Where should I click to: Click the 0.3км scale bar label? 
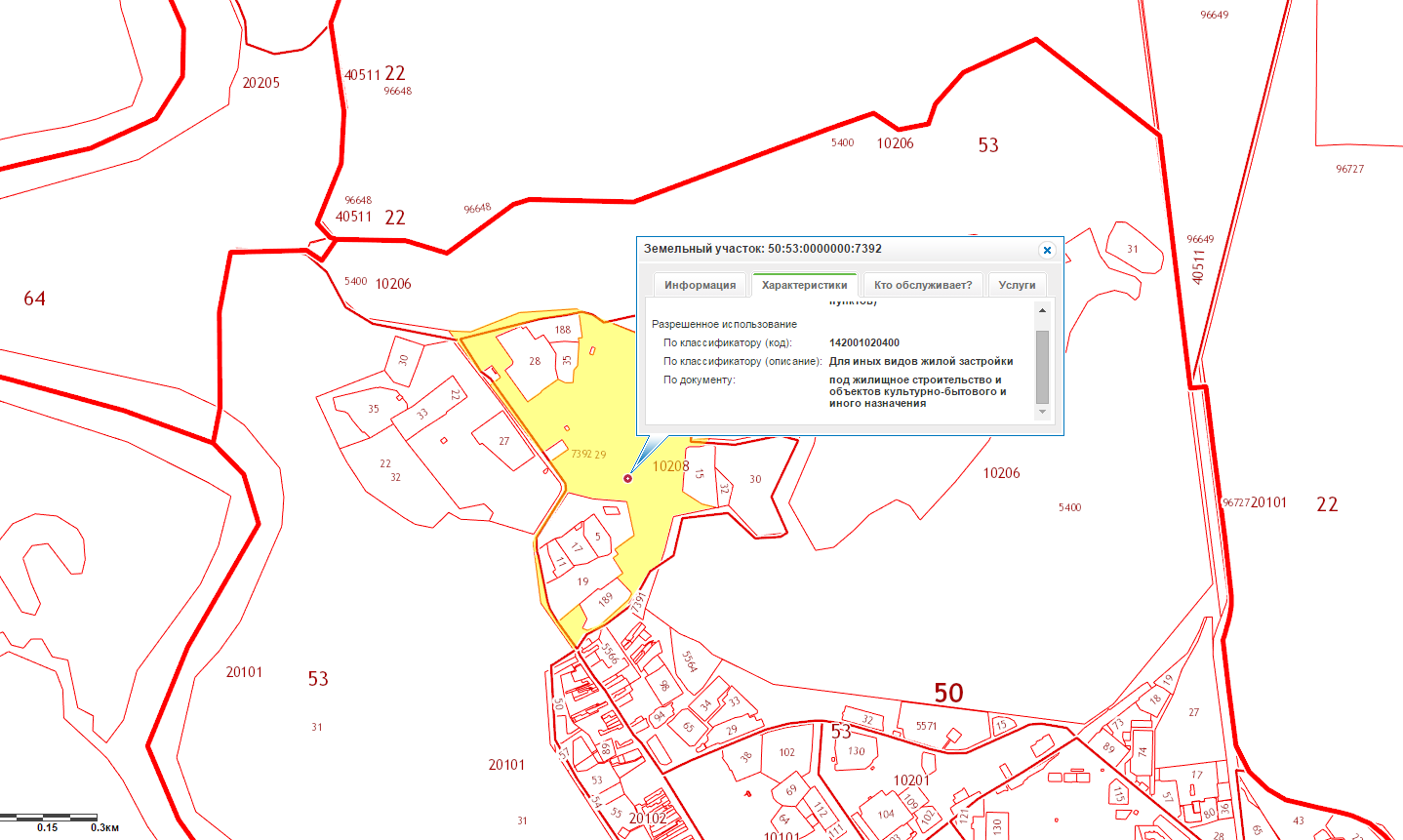tap(104, 827)
